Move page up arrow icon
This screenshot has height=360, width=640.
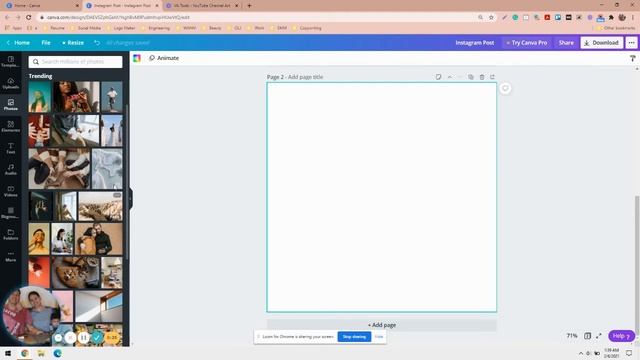coord(449,77)
